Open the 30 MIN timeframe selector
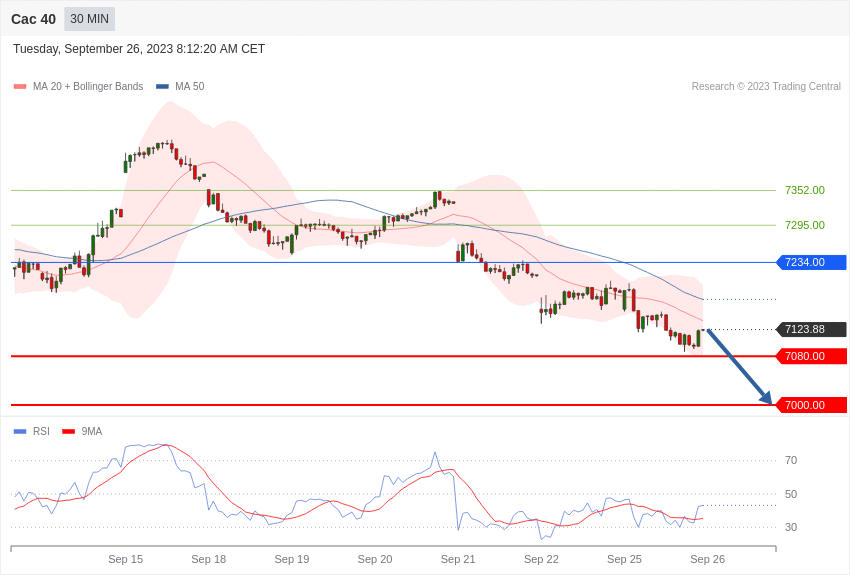This screenshot has width=850, height=576. (89, 18)
